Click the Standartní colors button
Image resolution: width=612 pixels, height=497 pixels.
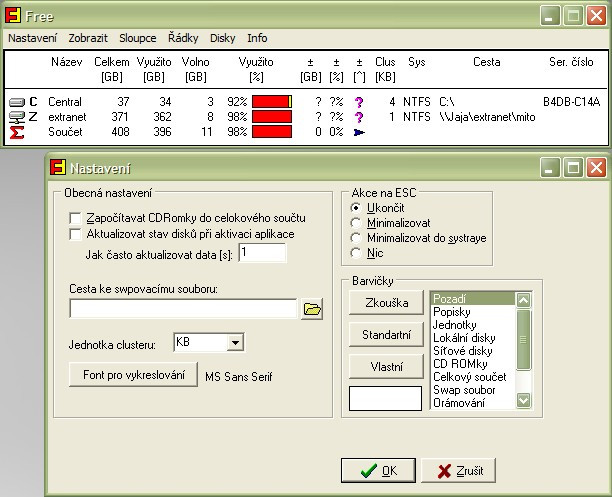point(386,335)
